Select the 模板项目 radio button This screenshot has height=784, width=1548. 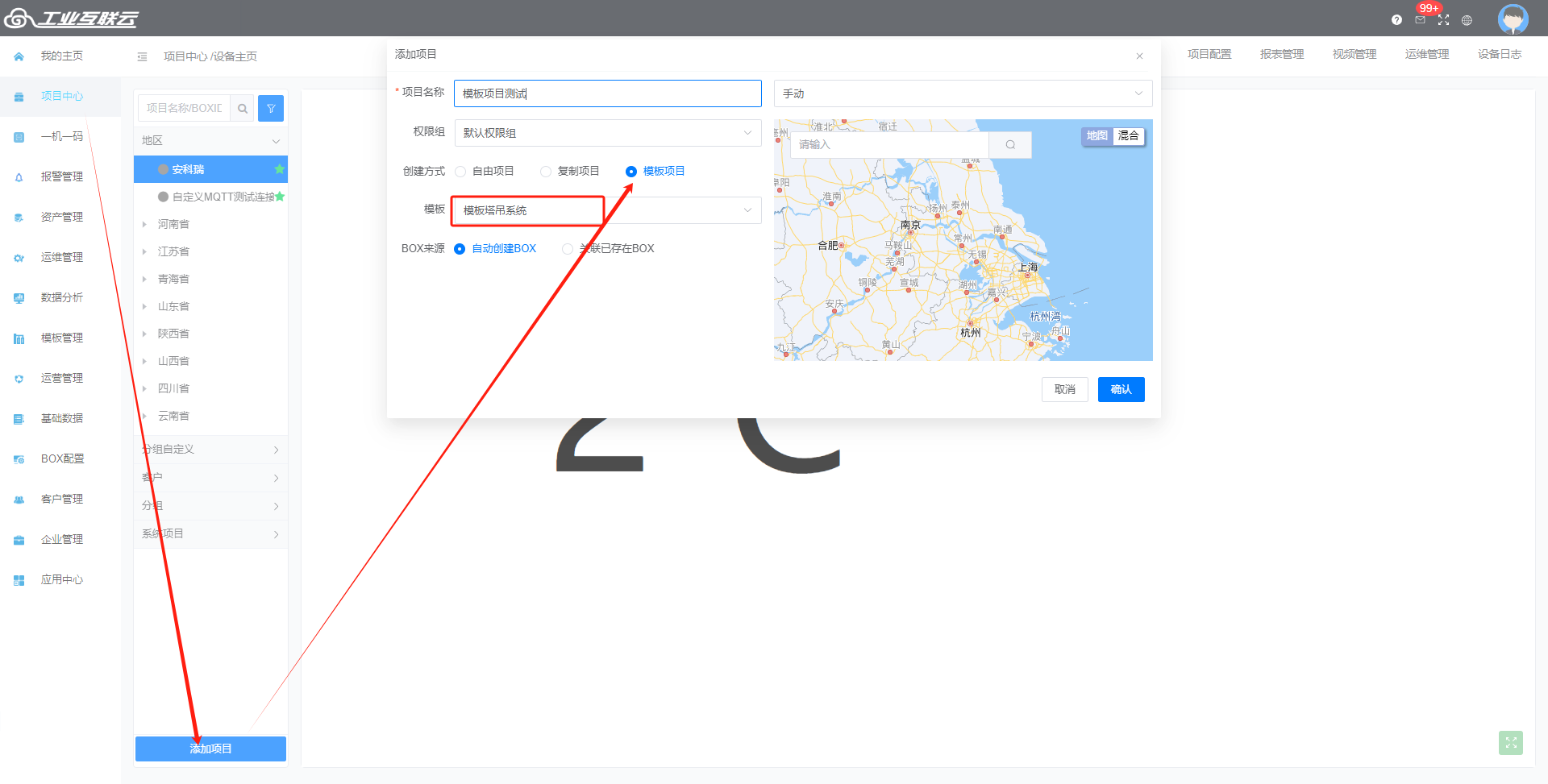tap(631, 172)
